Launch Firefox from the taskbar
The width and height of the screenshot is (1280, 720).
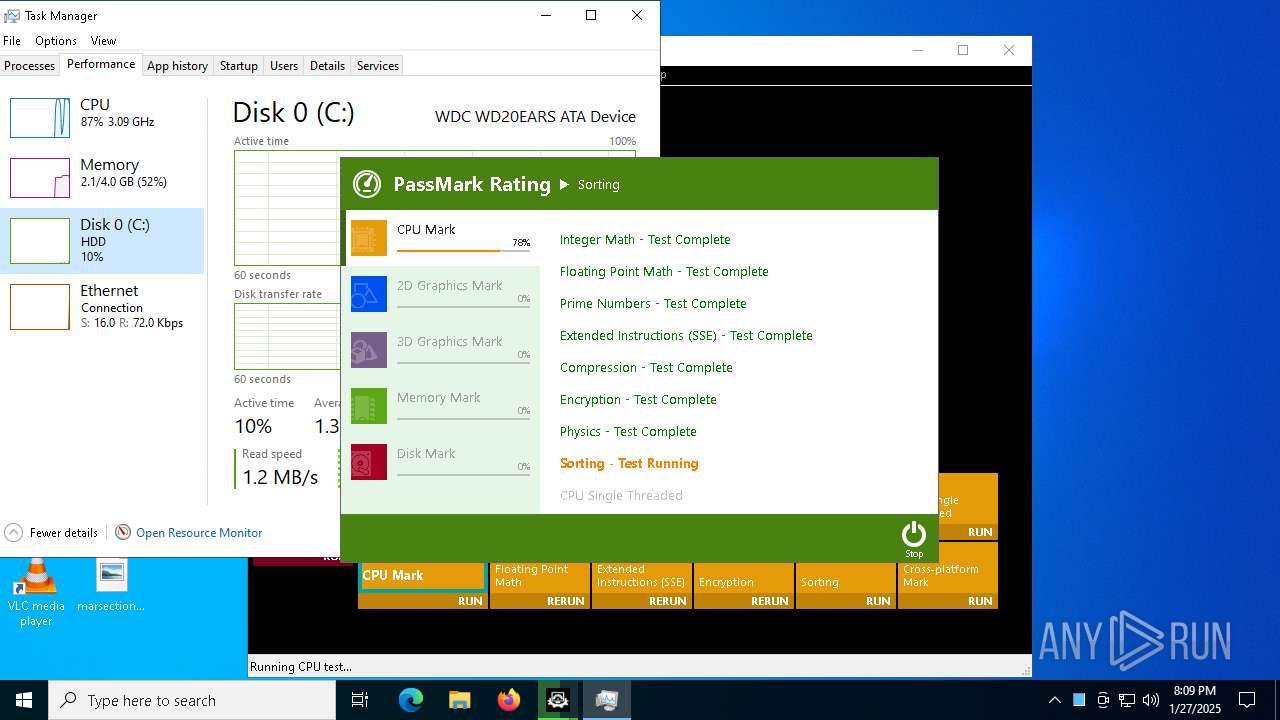click(508, 700)
